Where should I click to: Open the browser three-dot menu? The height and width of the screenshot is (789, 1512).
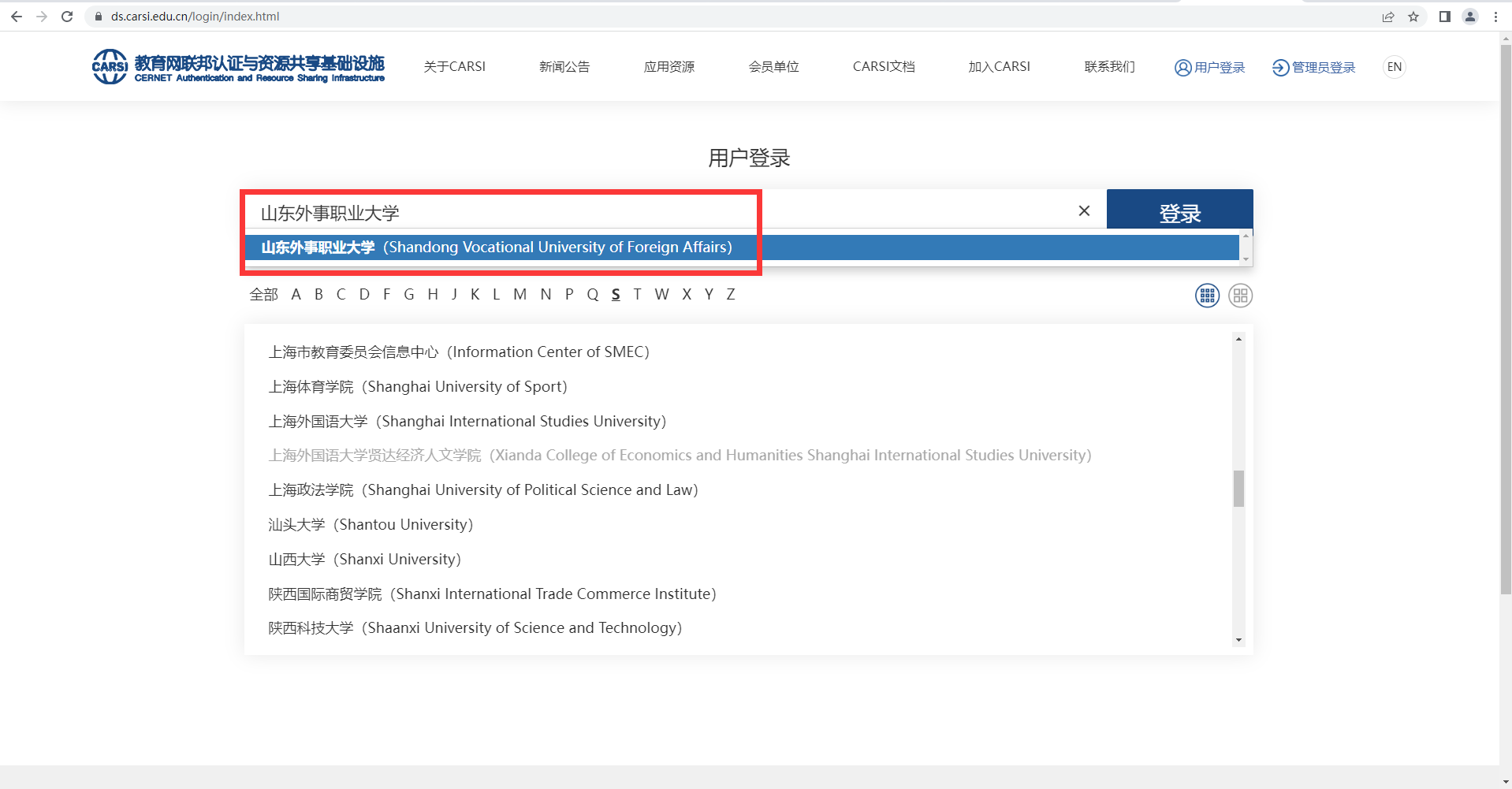1495,17
